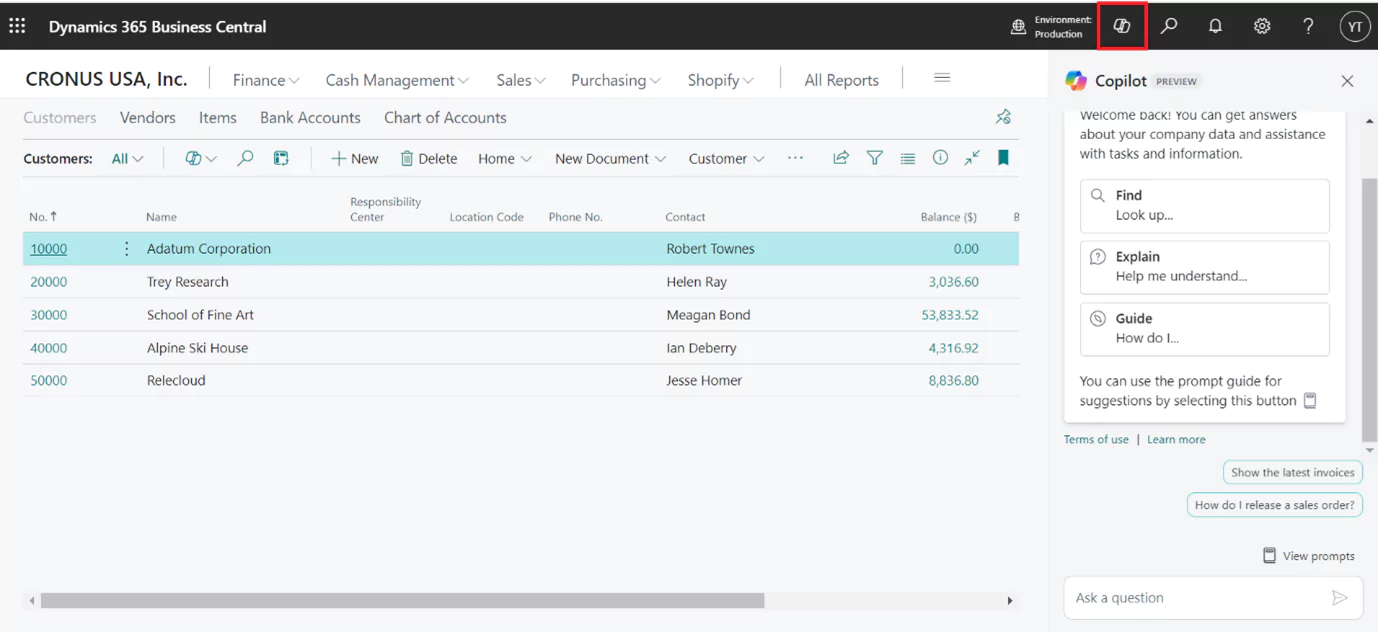
Task: Click the horizontal scrollbar thumb
Action: (x=402, y=601)
